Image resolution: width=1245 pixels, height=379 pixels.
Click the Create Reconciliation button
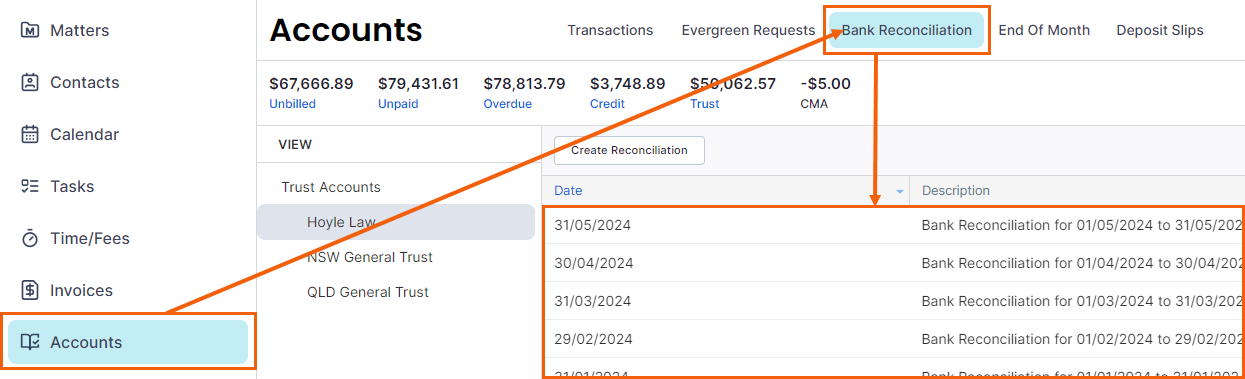(x=629, y=150)
